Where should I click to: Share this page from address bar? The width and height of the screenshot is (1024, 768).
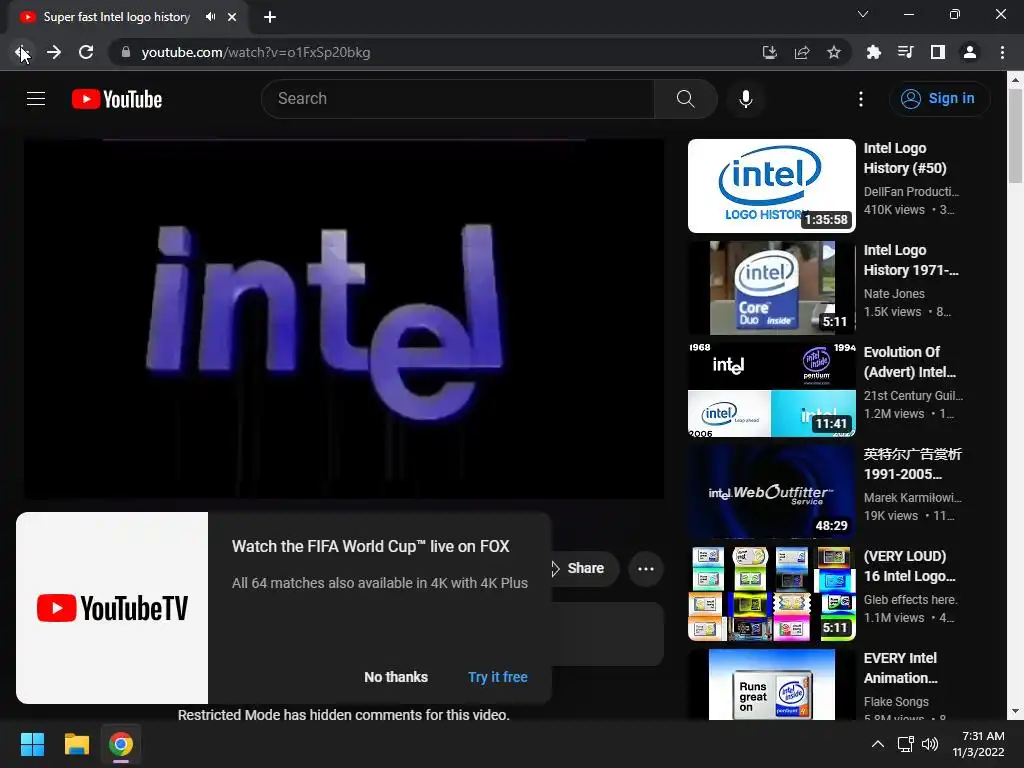pyautogui.click(x=802, y=52)
